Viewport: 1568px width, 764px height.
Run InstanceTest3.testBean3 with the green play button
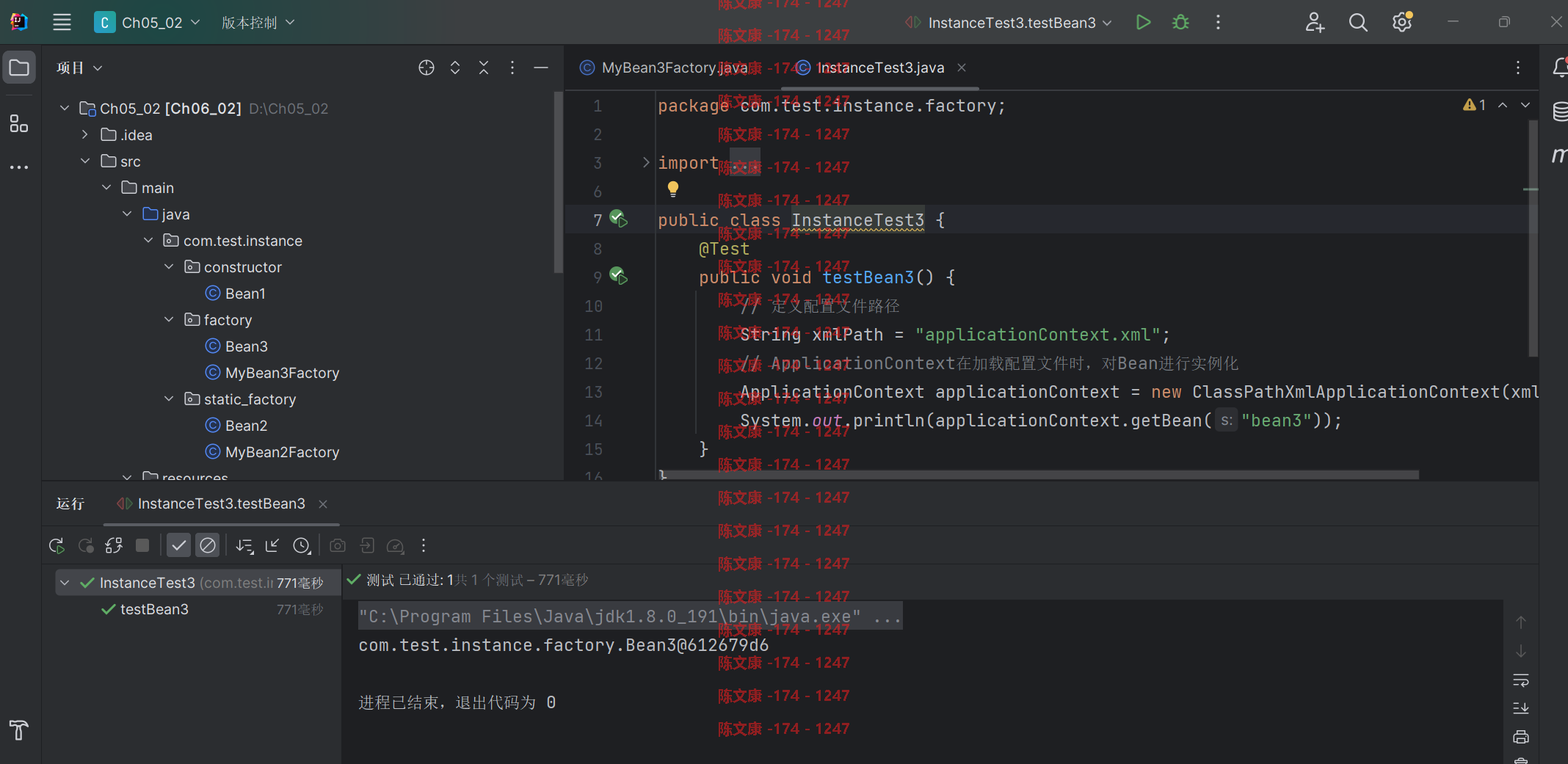click(1143, 22)
